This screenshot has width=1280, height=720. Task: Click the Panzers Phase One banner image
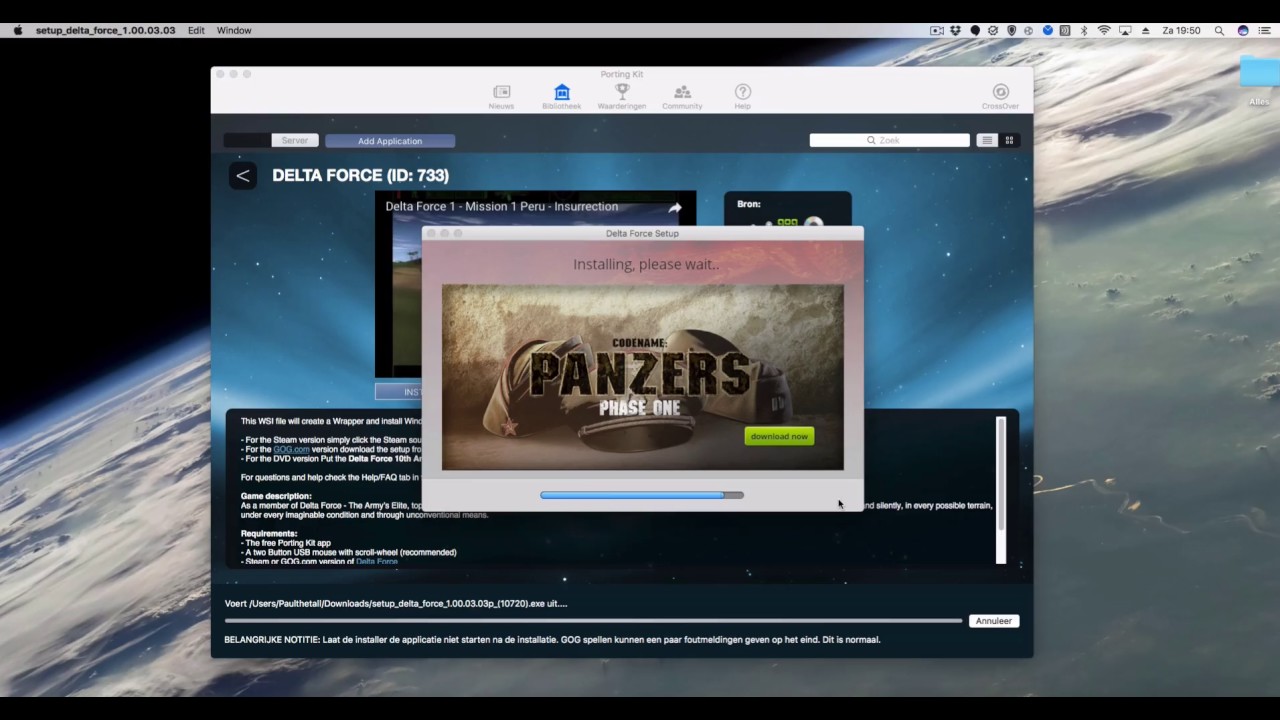(x=642, y=377)
